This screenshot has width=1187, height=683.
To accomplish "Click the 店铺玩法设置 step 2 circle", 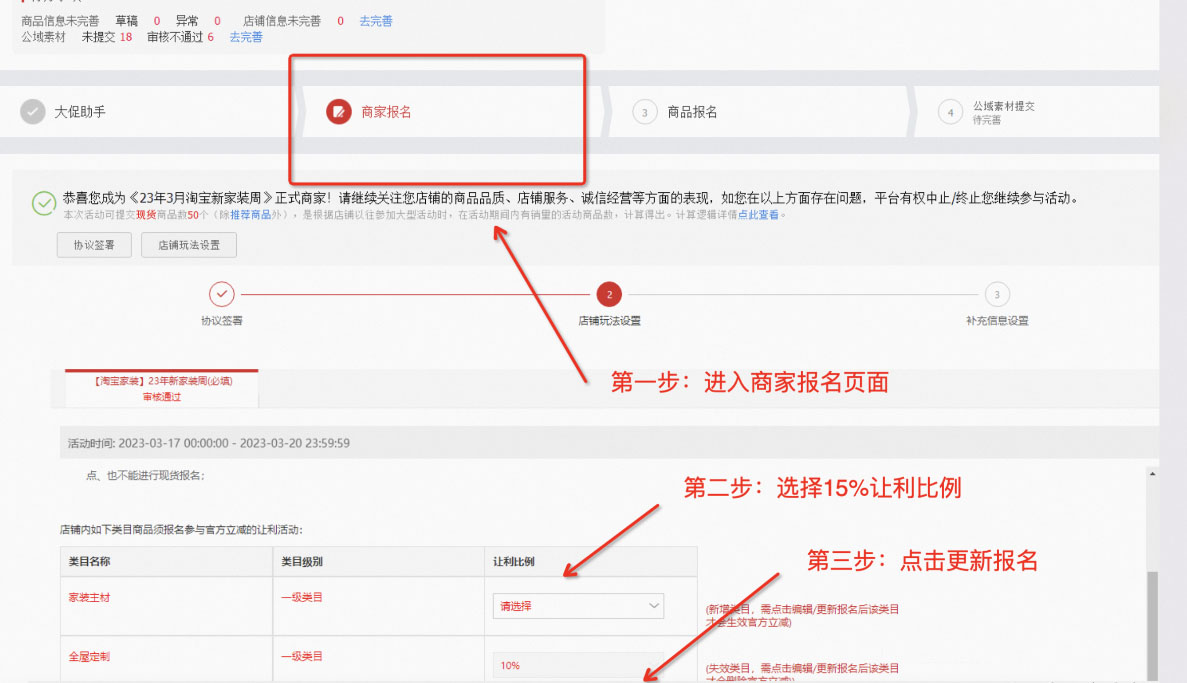I will (609, 295).
